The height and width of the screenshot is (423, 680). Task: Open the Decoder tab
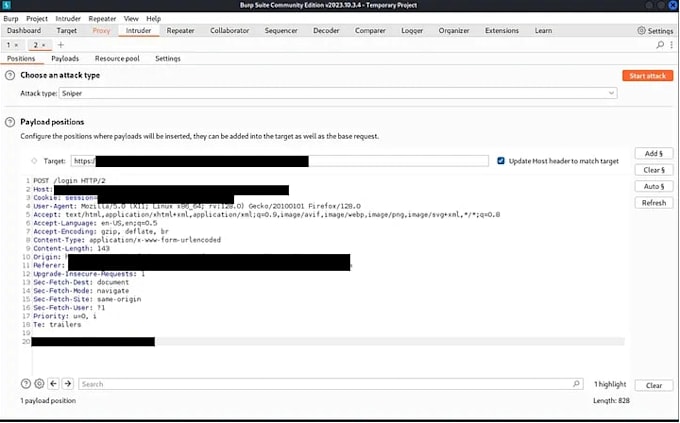click(326, 30)
